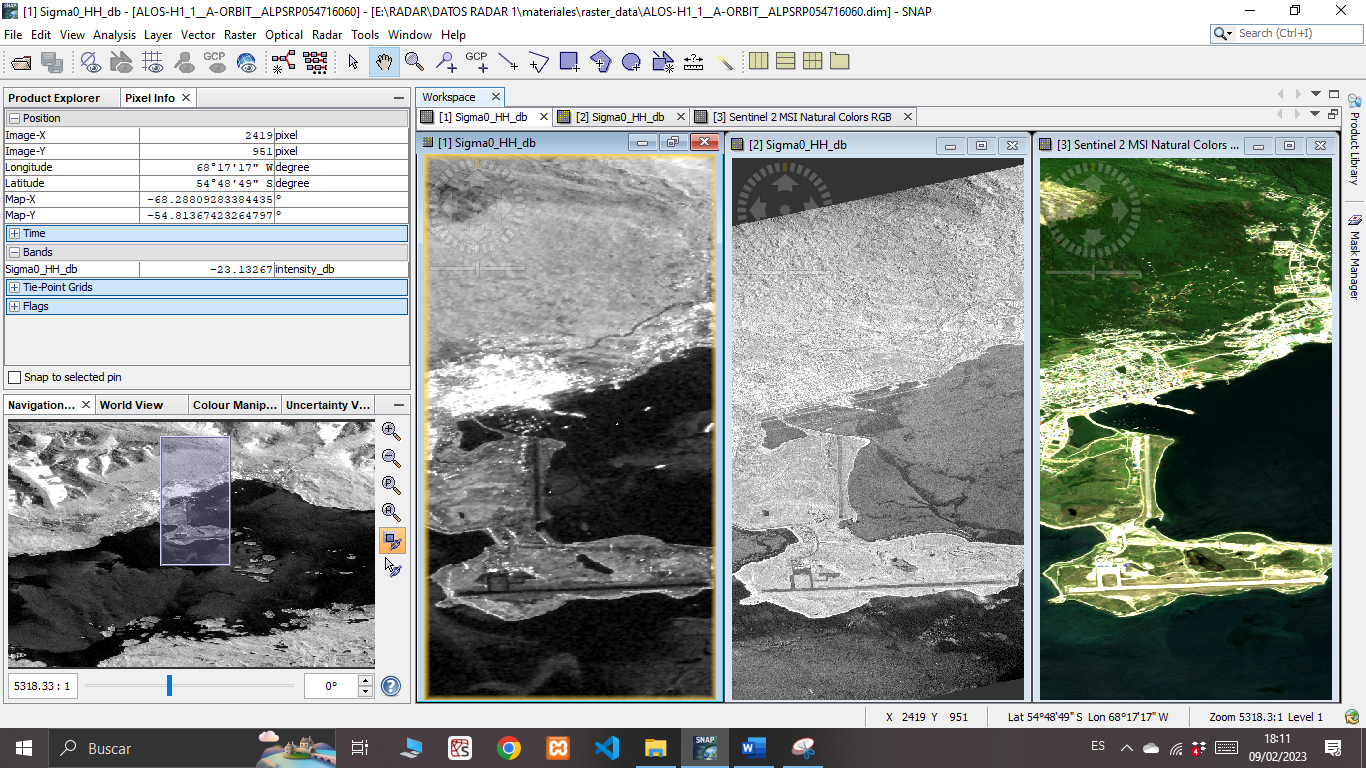Select the Magic Wand tool

725,62
